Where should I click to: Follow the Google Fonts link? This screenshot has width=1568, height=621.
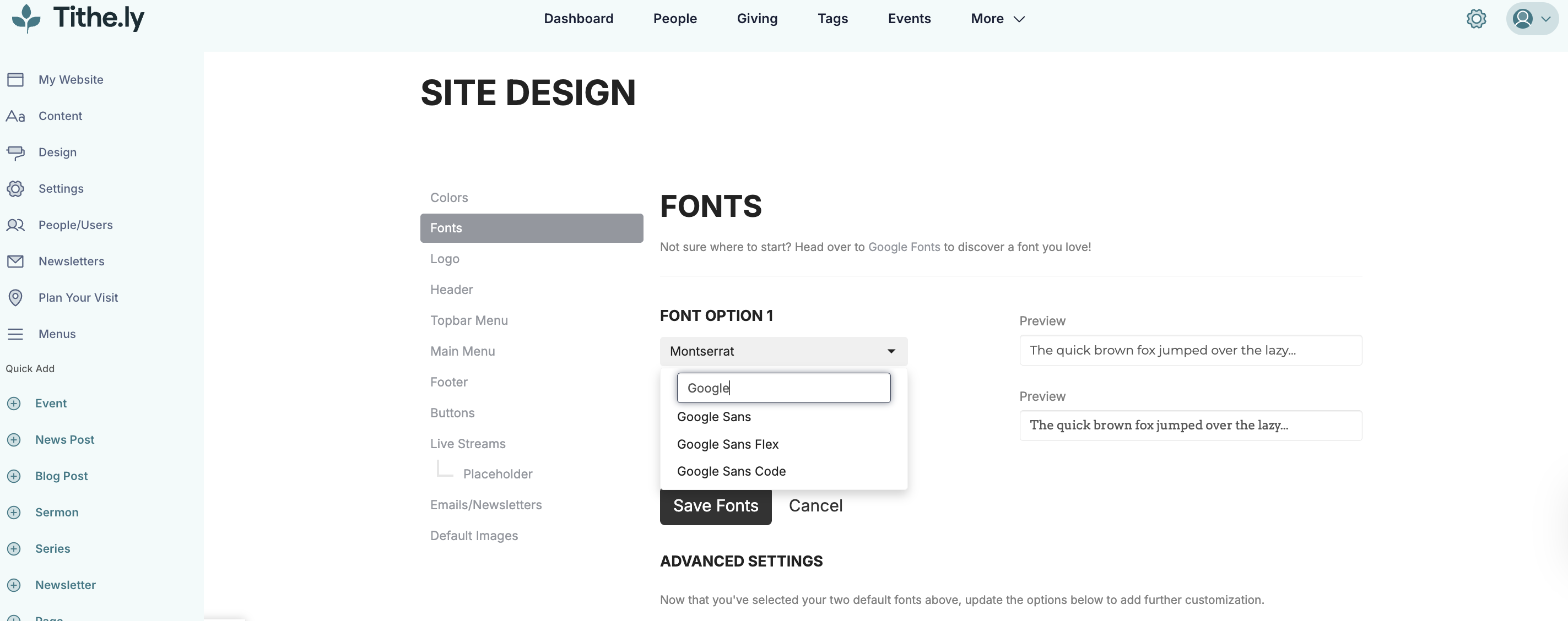pos(904,247)
